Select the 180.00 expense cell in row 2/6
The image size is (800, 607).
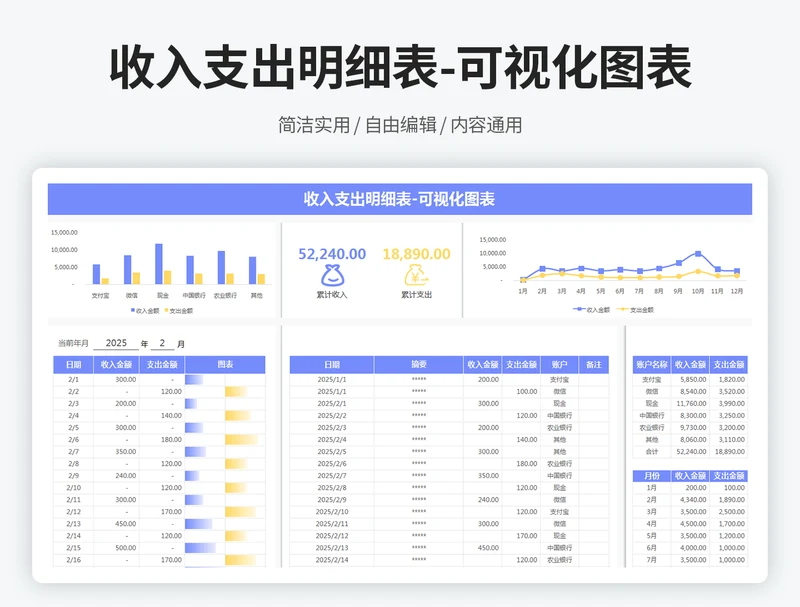tap(162, 440)
